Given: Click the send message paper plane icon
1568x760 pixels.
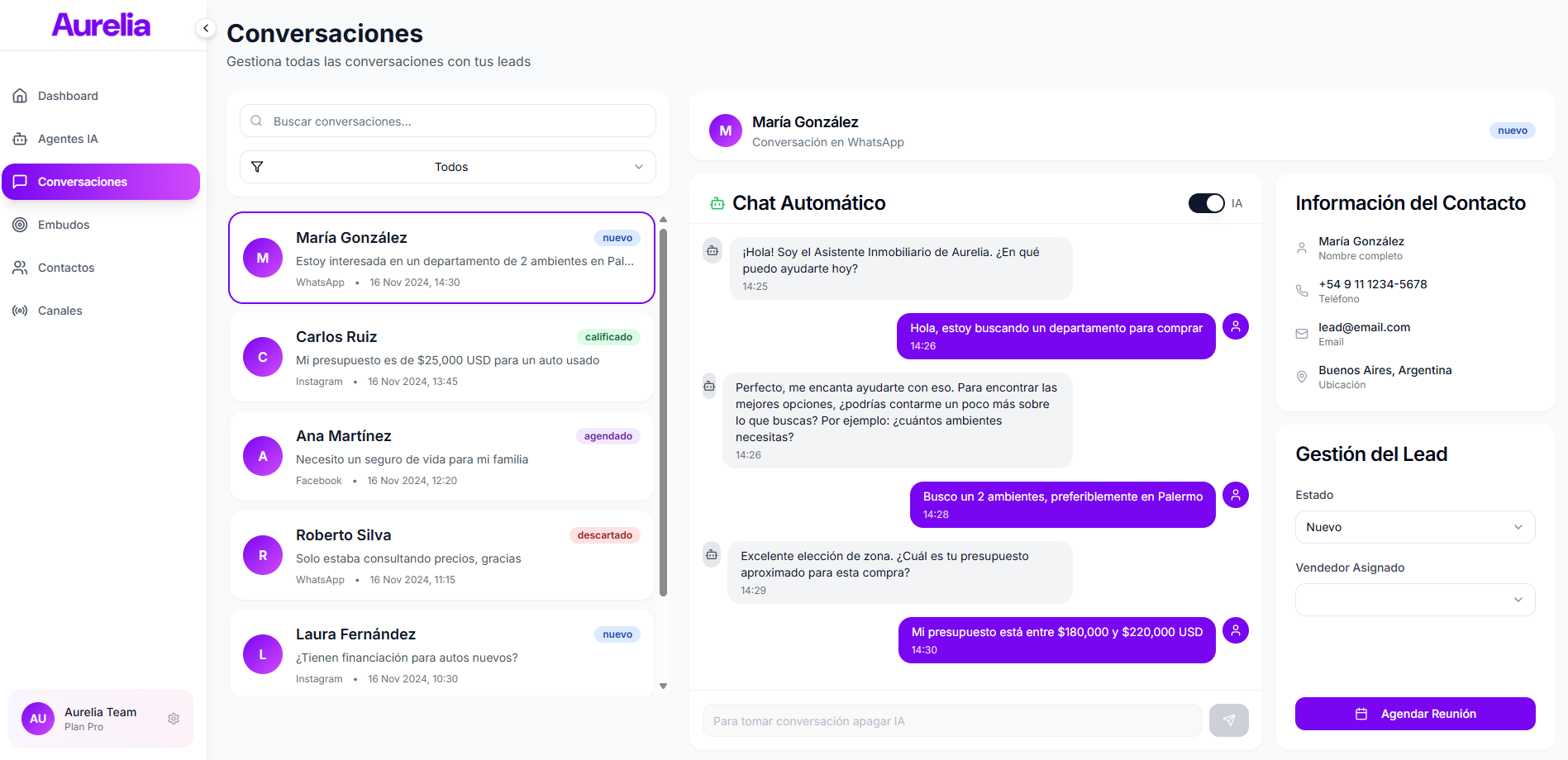Looking at the screenshot, I should pyautogui.click(x=1228, y=720).
